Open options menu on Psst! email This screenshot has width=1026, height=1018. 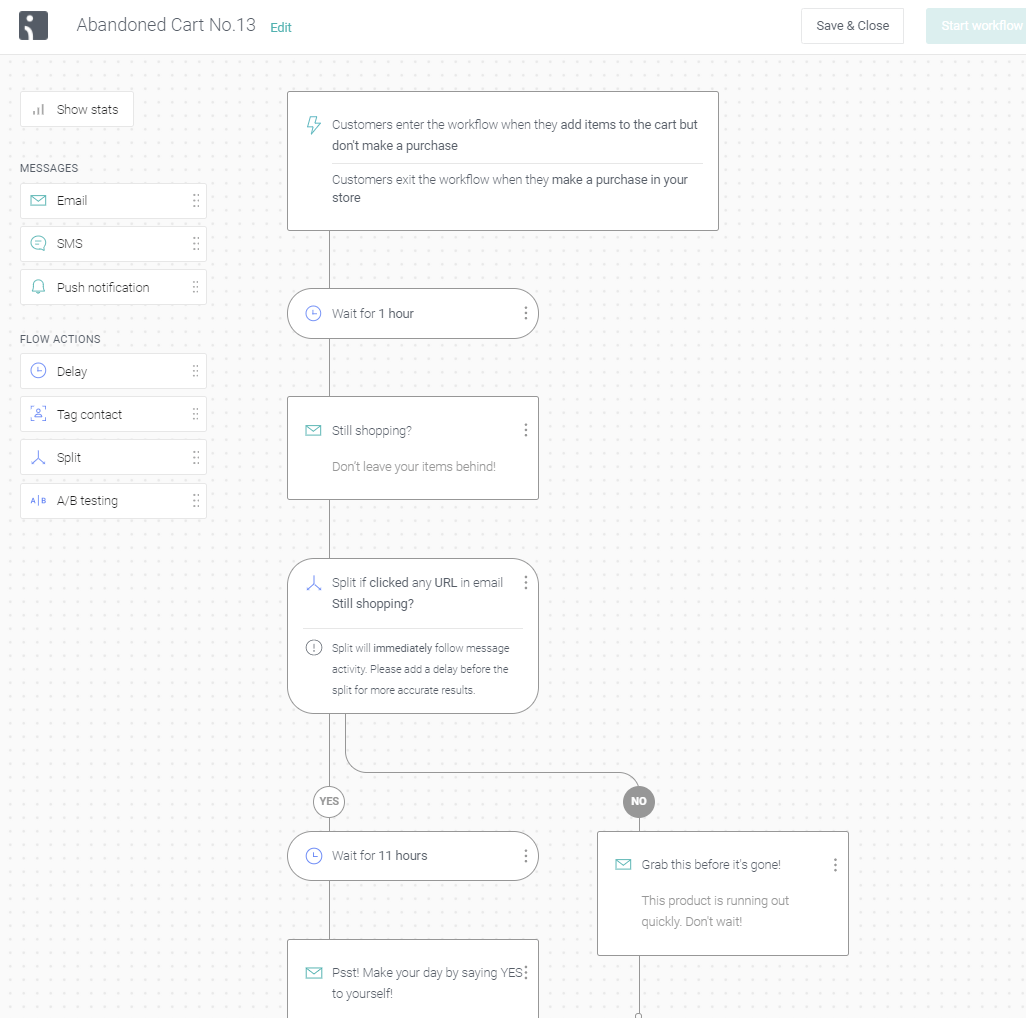point(525,973)
